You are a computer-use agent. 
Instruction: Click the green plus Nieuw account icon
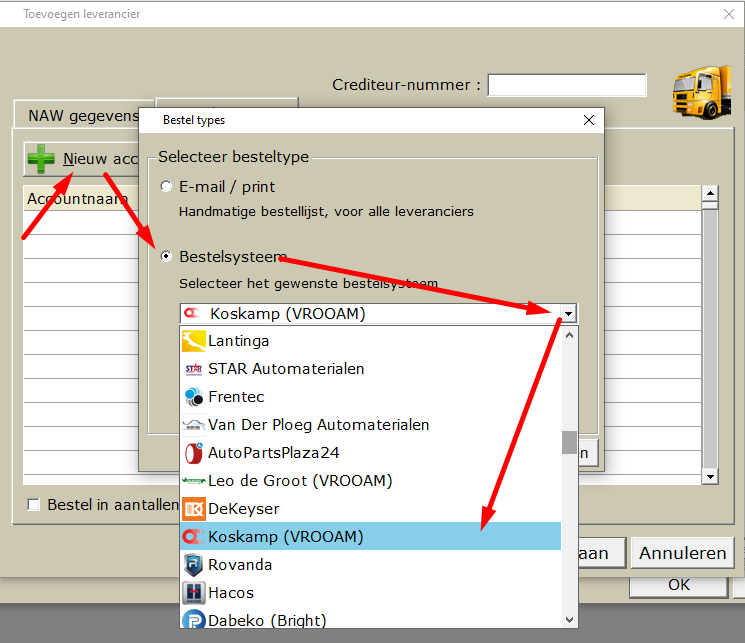coord(41,159)
